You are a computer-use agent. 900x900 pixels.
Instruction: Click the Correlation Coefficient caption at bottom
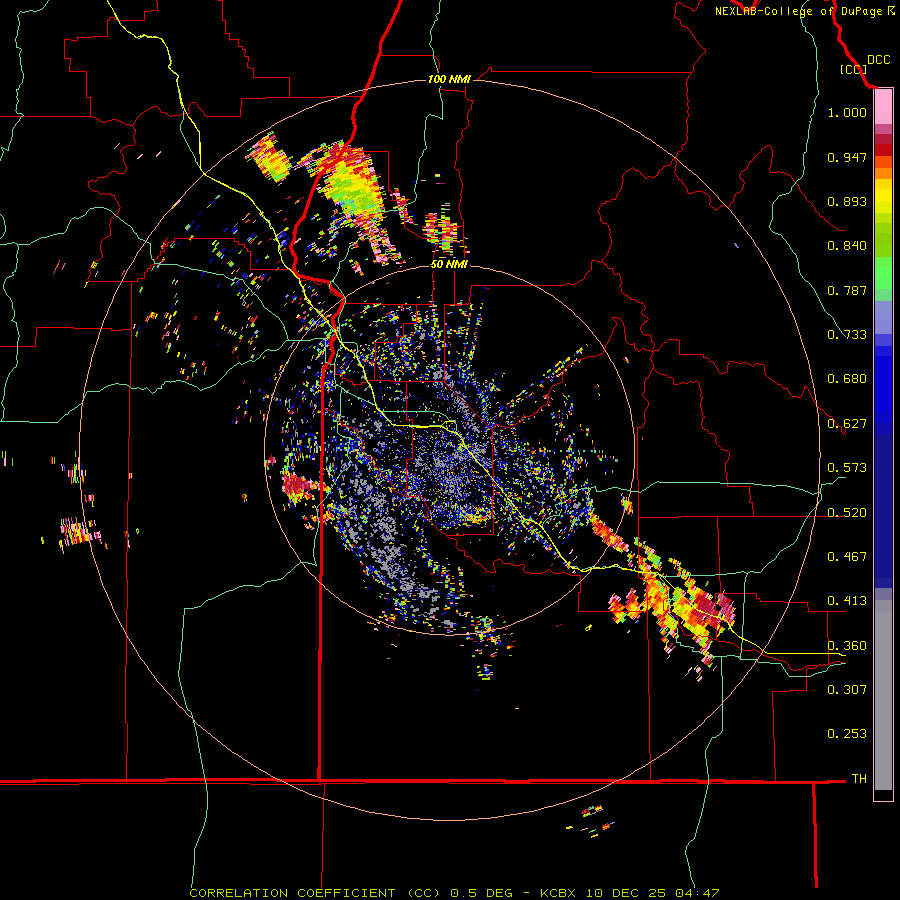(454, 893)
